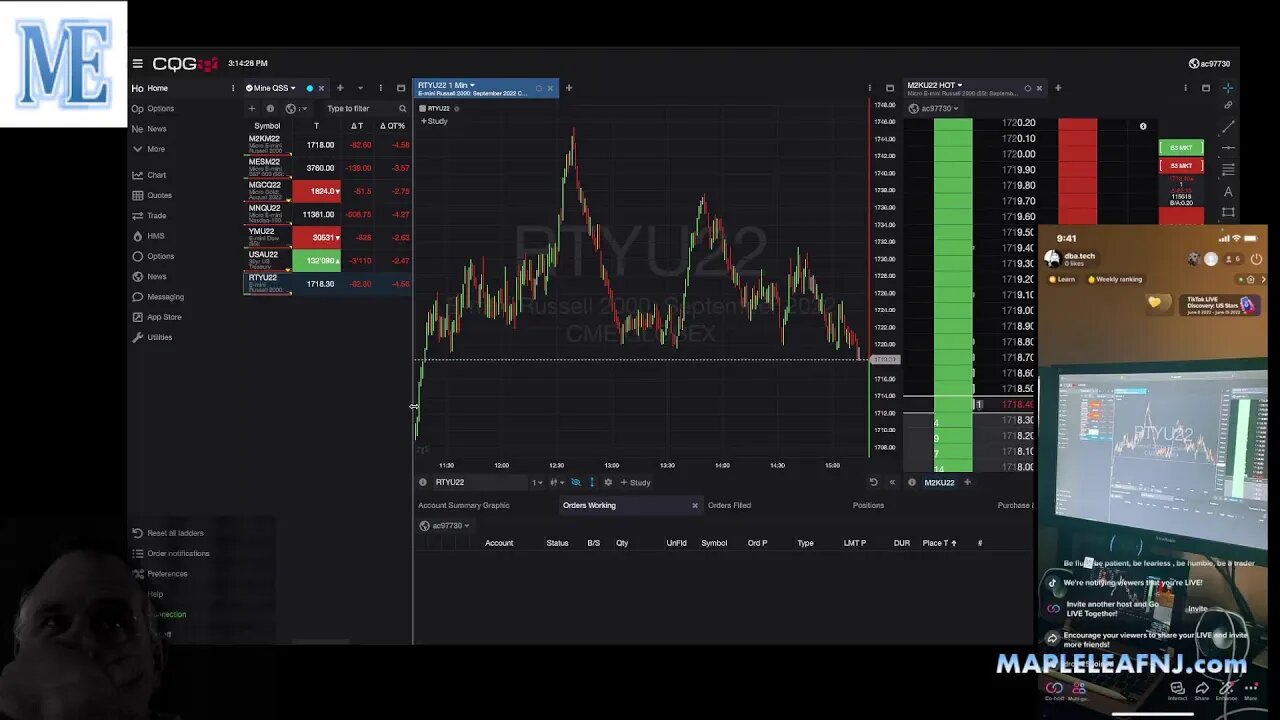
Task: Open News with the globe icon in sidebar
Action: coord(149,276)
